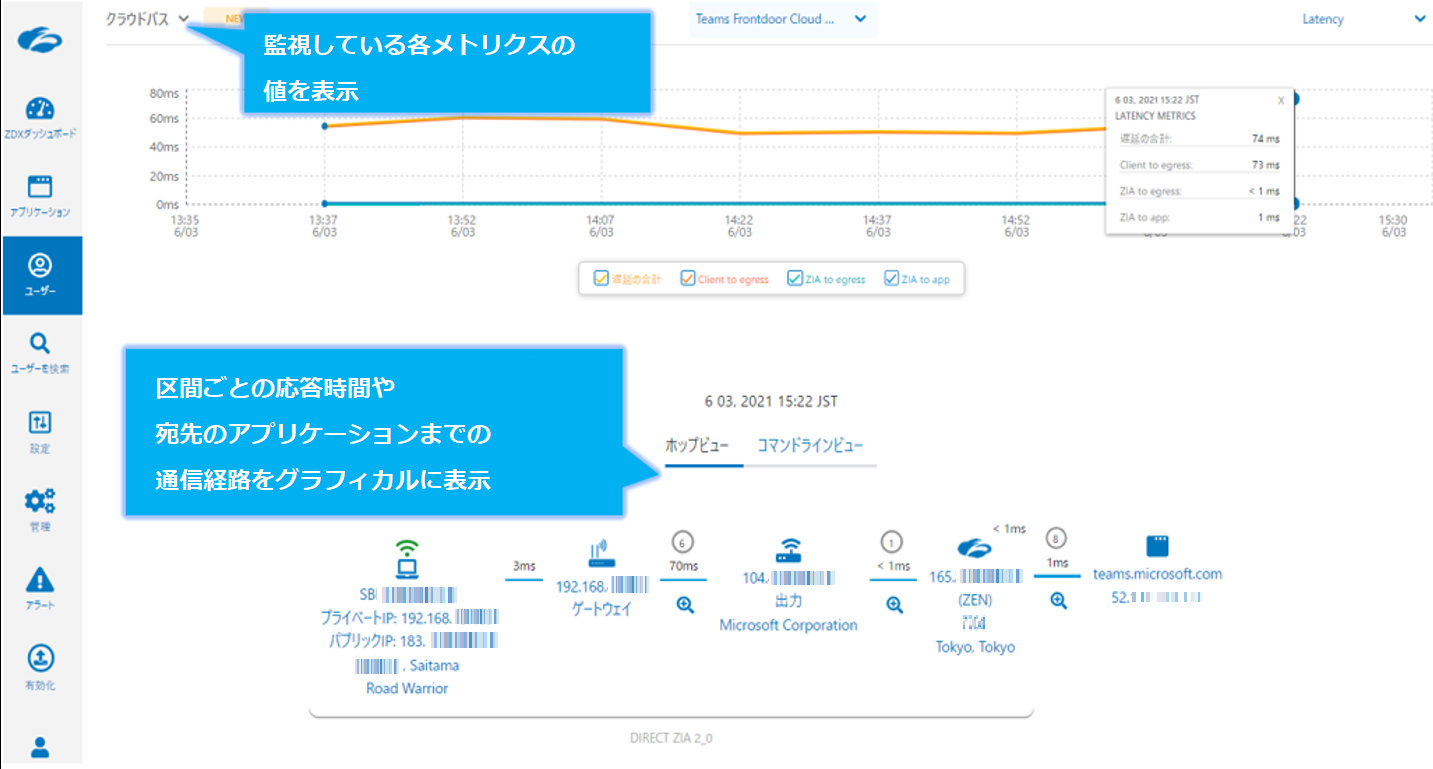Click the 73 ms Client to egress value
The width and height of the screenshot is (1433, 769).
(1265, 165)
